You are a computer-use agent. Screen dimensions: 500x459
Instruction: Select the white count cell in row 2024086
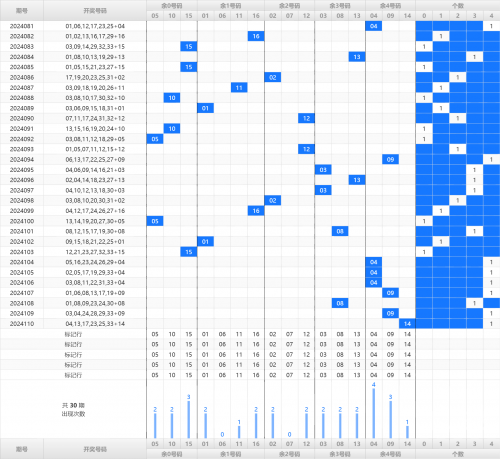(458, 77)
